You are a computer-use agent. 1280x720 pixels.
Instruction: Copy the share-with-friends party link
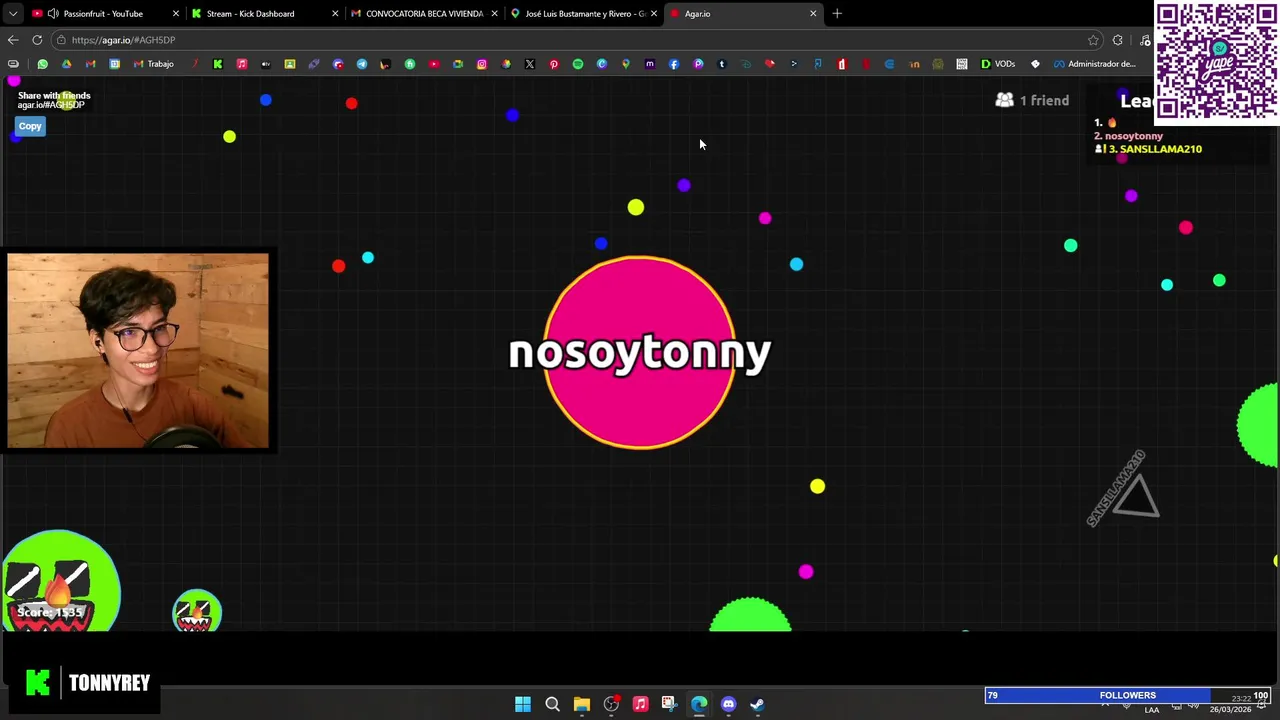pyautogui.click(x=30, y=126)
